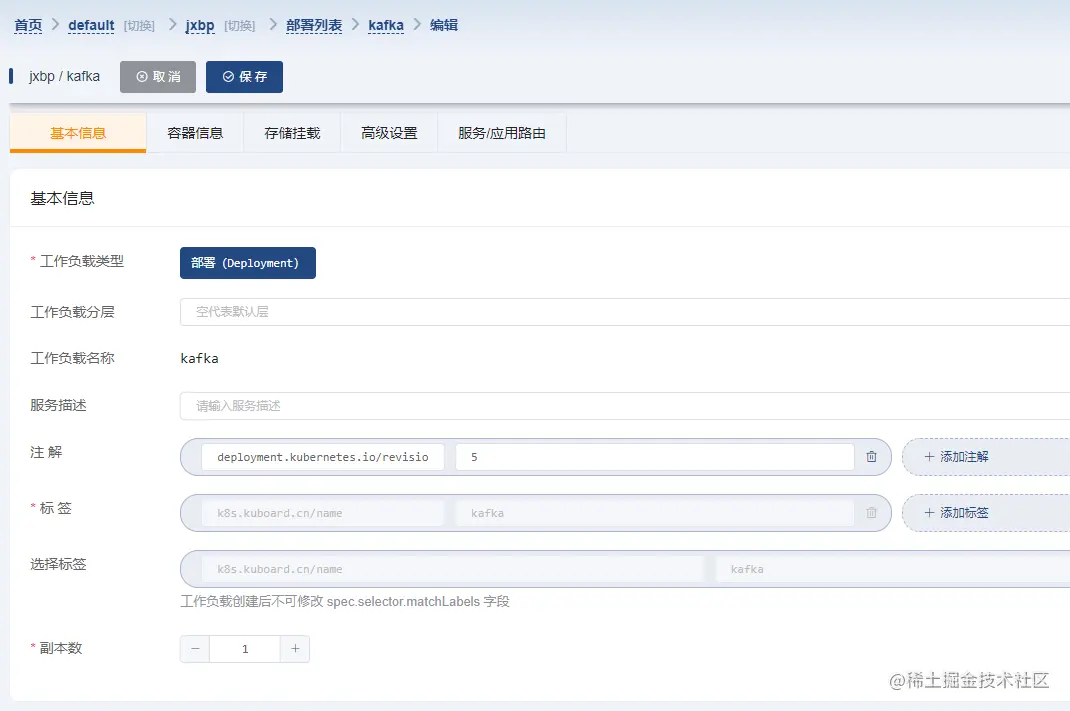The width and height of the screenshot is (1070, 711).
Task: Click the 副本数 number field showing 1
Action: (x=245, y=649)
